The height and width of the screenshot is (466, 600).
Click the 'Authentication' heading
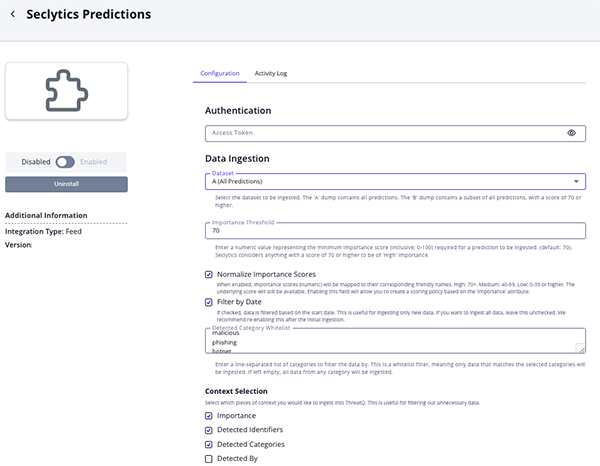(x=238, y=111)
